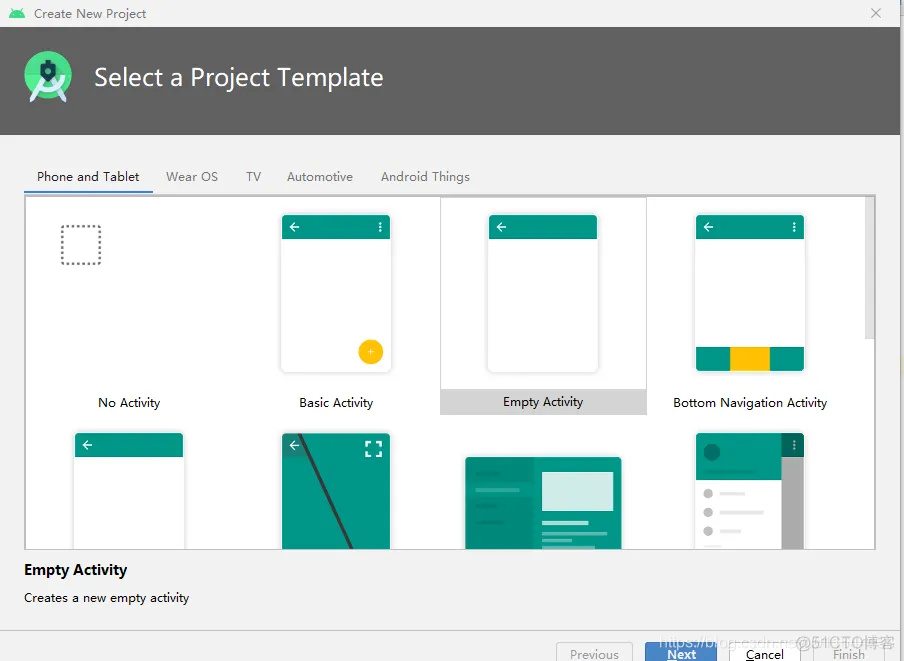Click the "Bottom Navigation Activity" label

click(750, 403)
